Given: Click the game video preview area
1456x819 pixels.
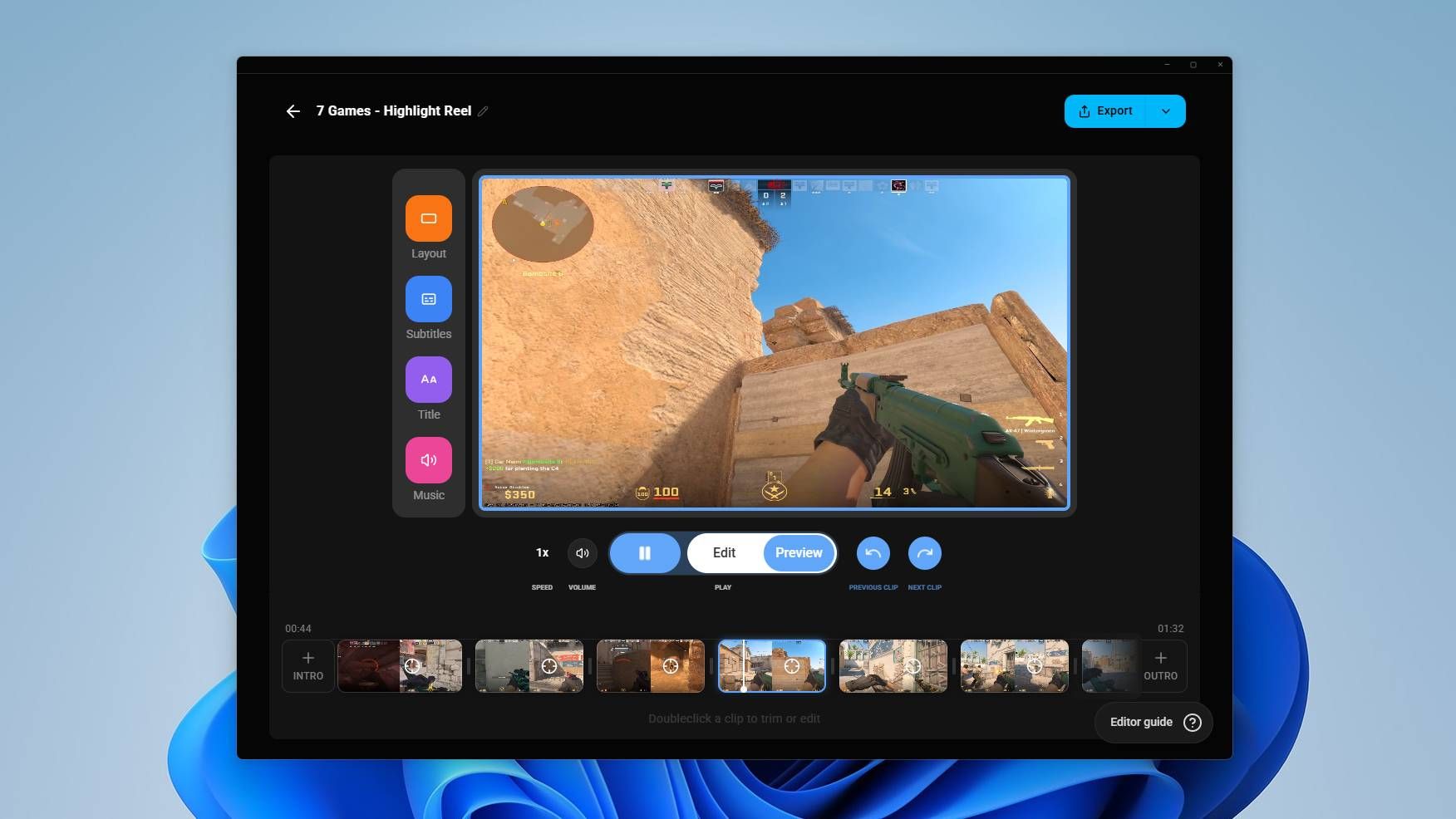Looking at the screenshot, I should [775, 342].
